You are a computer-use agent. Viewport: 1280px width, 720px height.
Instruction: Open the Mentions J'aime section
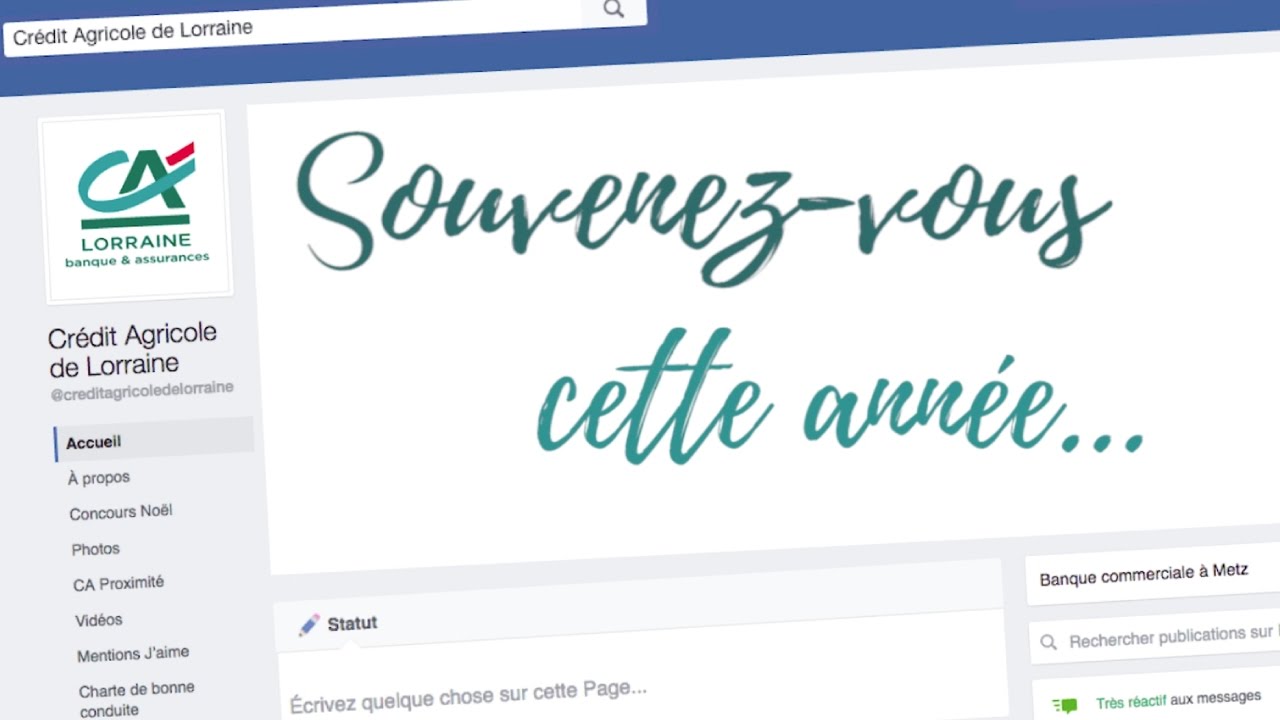133,654
